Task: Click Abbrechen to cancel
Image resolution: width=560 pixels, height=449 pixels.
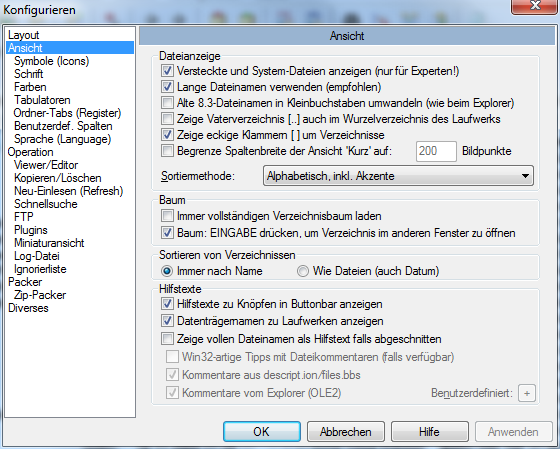Action: [x=346, y=431]
